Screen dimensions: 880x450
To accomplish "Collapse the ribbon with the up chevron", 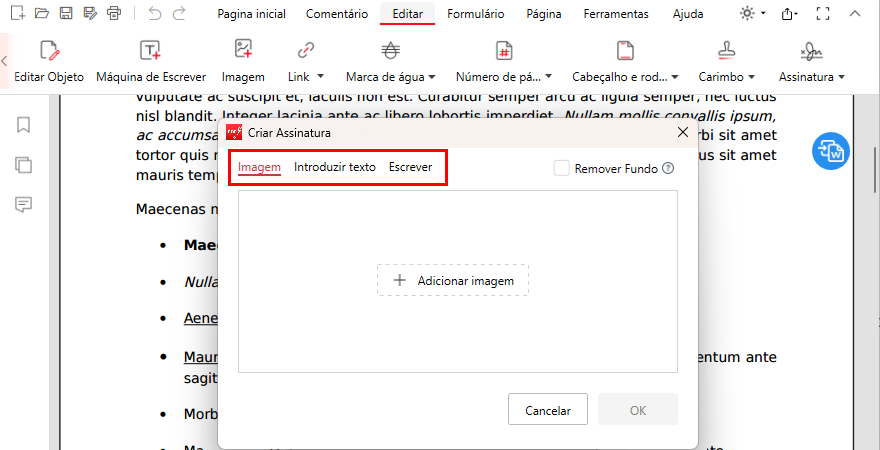I will 855,14.
